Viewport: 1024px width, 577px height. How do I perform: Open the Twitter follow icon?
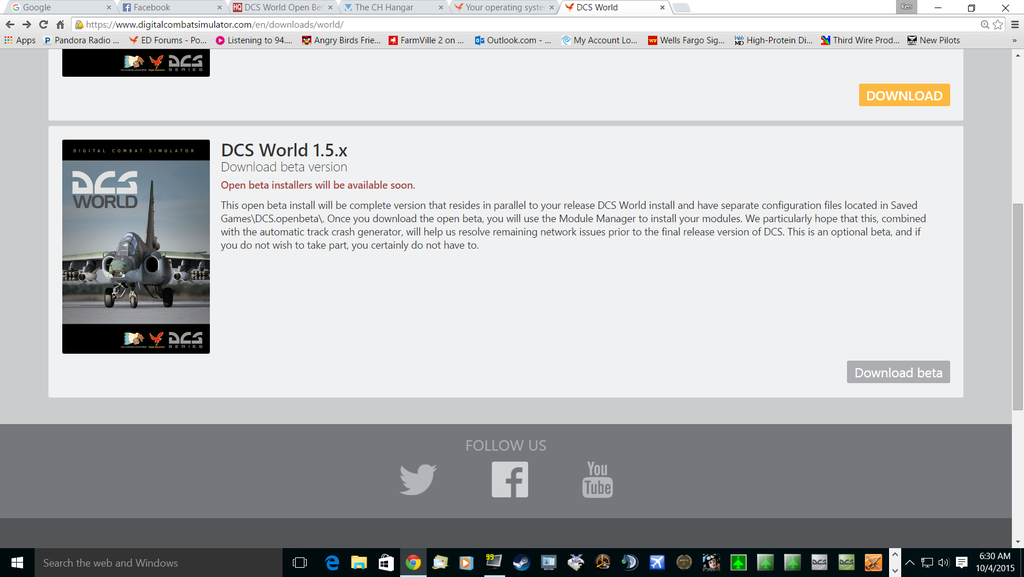(x=418, y=479)
